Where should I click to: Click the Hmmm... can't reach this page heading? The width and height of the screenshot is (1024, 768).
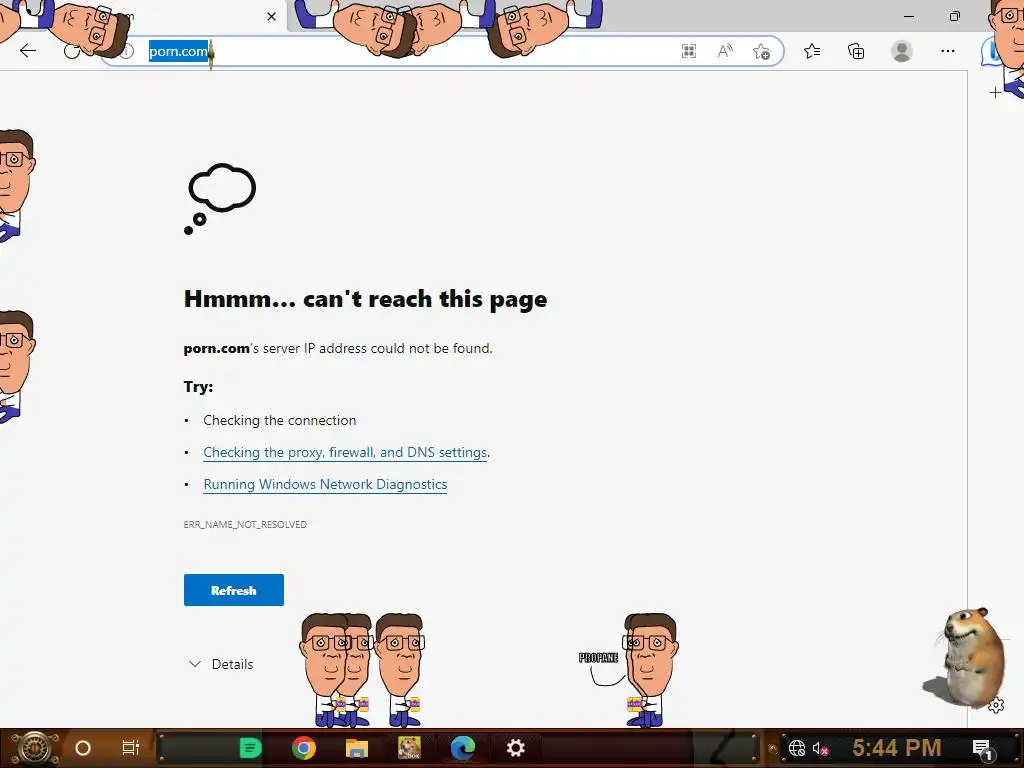365,299
